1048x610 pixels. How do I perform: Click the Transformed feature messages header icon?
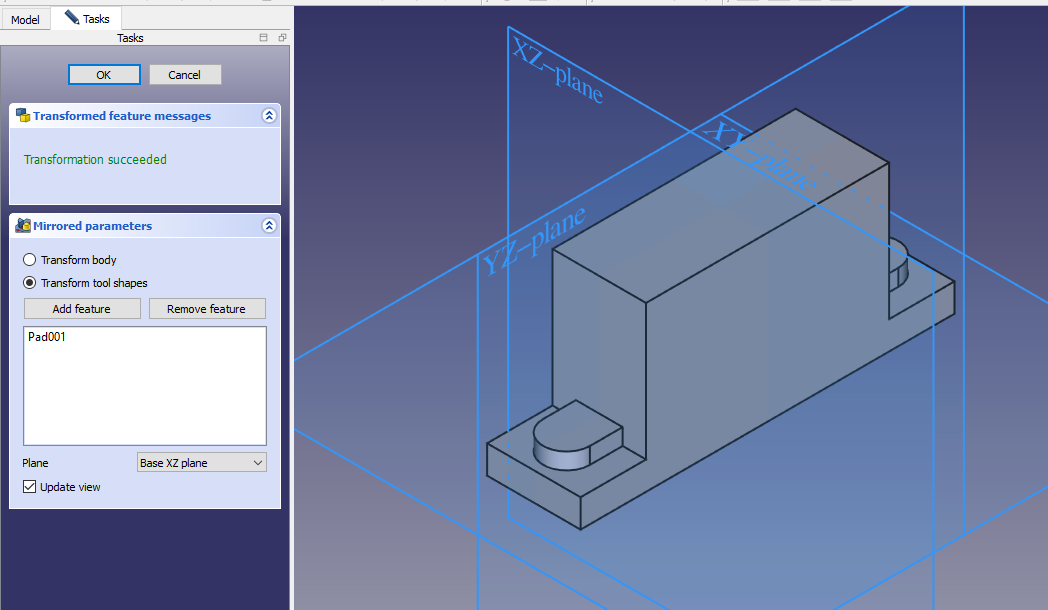click(x=22, y=116)
